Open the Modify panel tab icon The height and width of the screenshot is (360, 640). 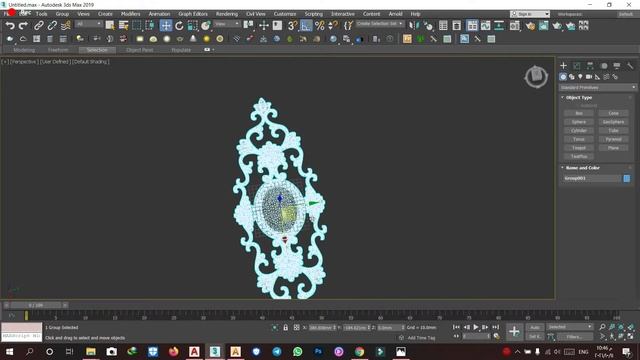[x=577, y=66]
